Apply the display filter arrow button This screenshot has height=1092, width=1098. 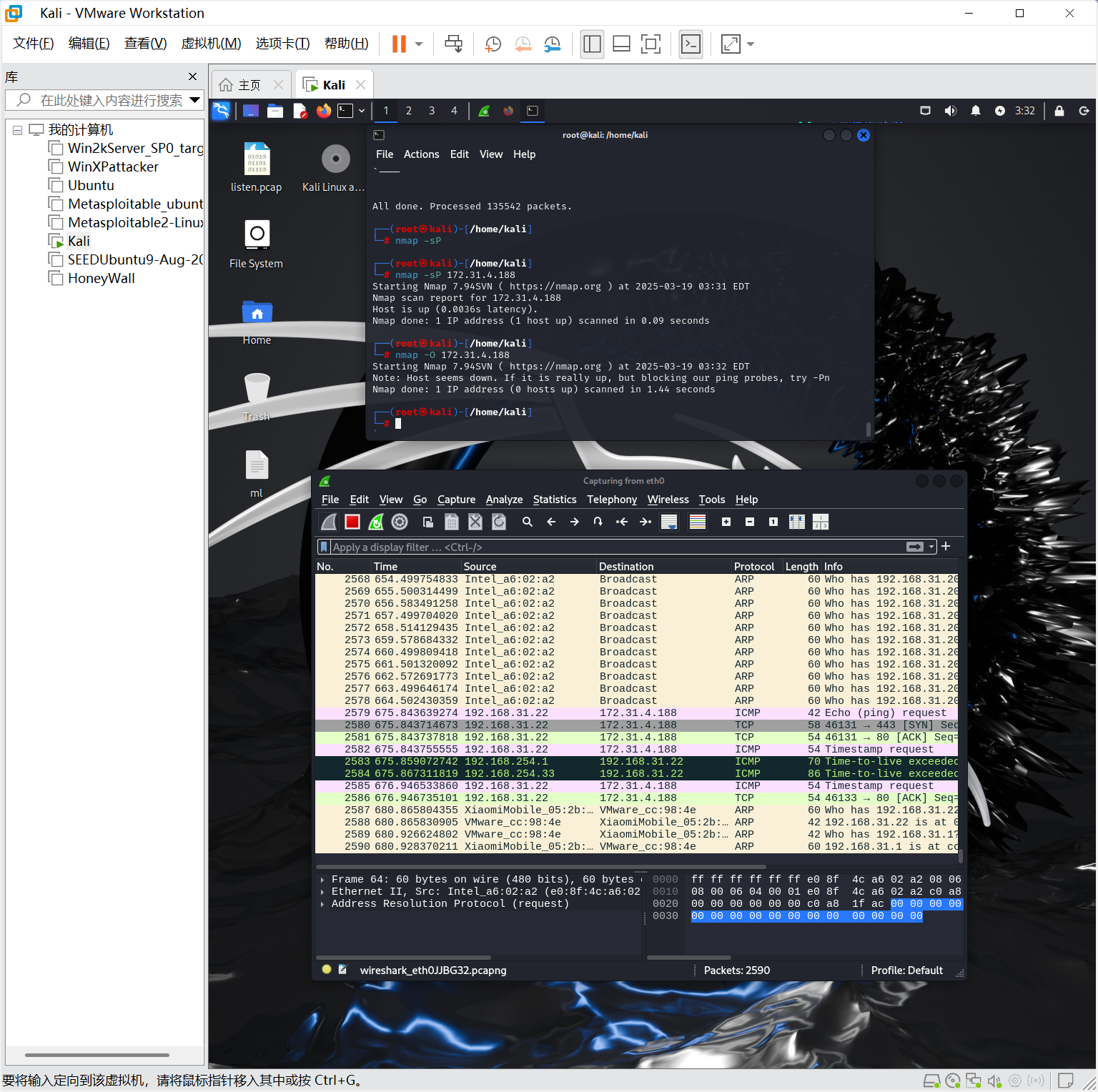pyautogui.click(x=915, y=547)
